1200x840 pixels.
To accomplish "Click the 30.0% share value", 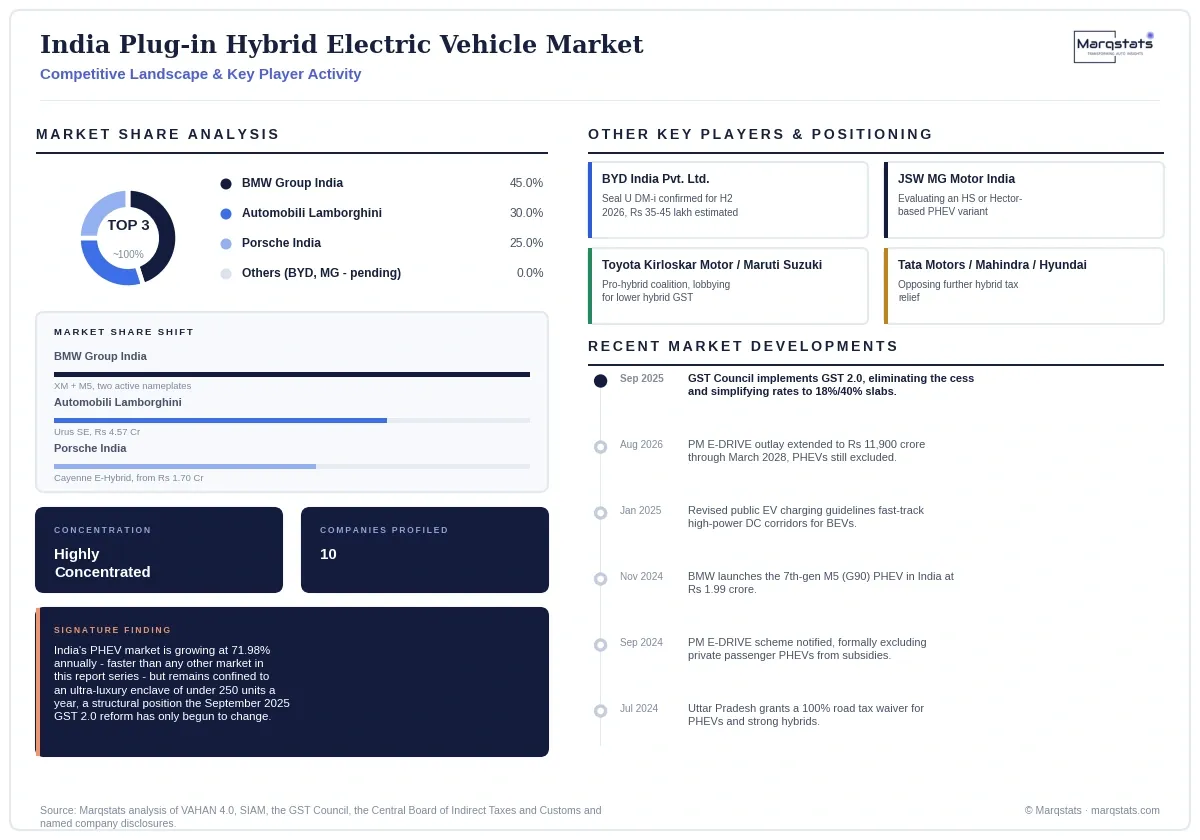I will tap(526, 213).
